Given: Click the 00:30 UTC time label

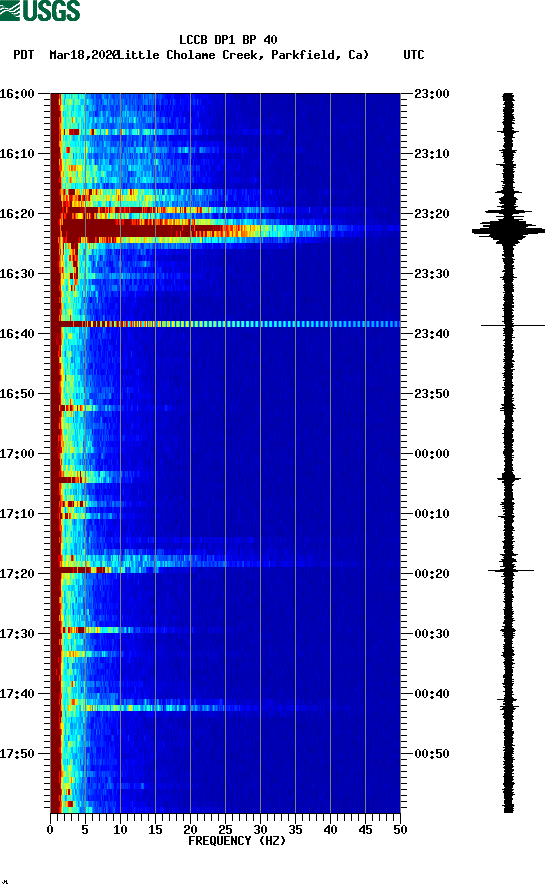Looking at the screenshot, I should [432, 633].
